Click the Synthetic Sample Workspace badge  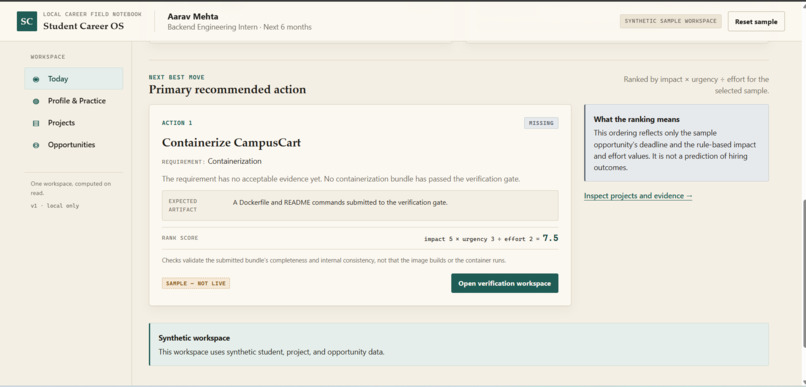click(x=670, y=21)
